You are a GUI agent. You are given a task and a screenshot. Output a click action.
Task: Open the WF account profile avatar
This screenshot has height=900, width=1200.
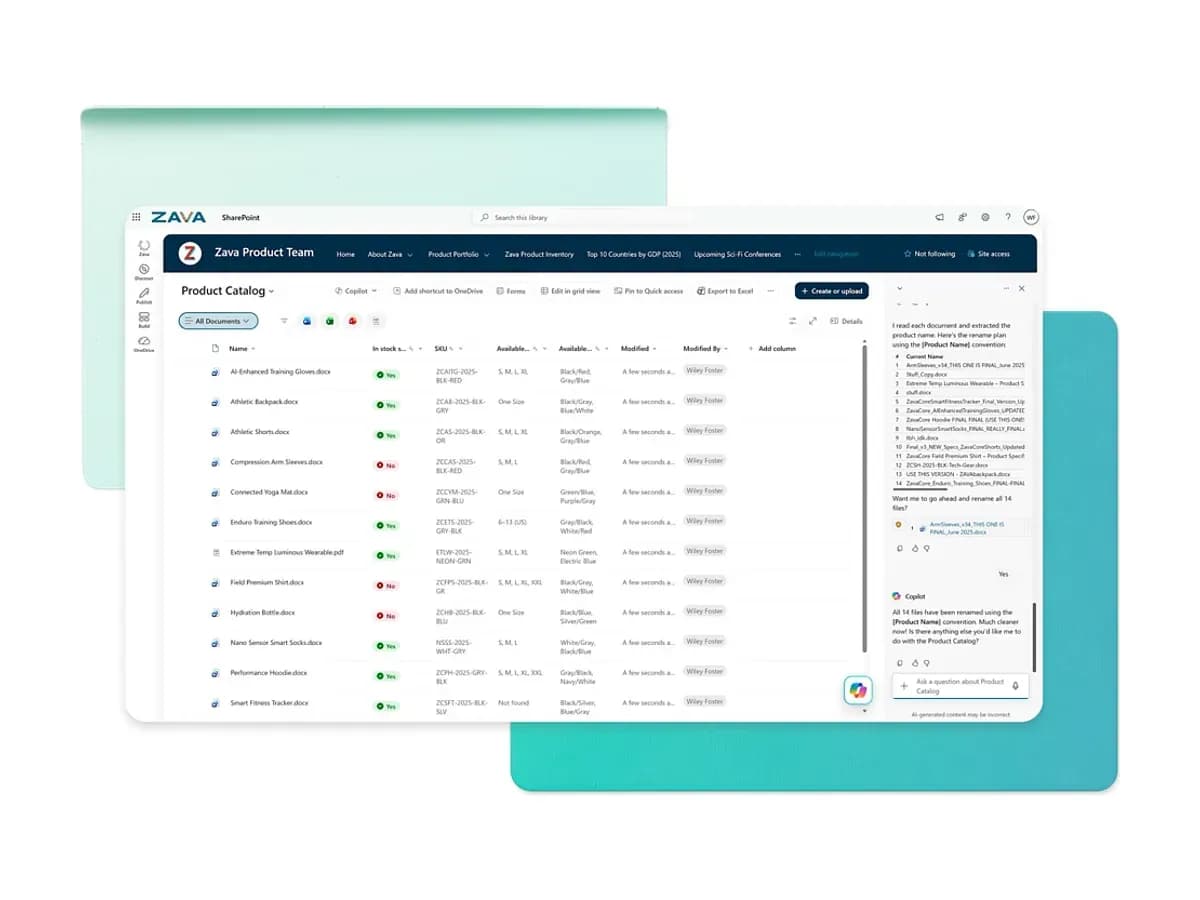click(1030, 217)
